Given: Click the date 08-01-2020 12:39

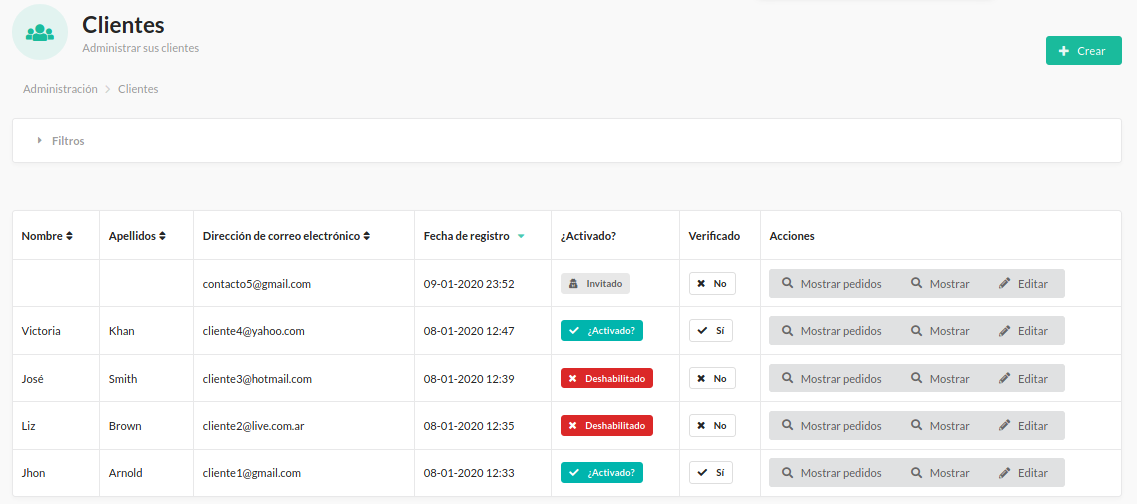Looking at the screenshot, I should click(x=469, y=379).
